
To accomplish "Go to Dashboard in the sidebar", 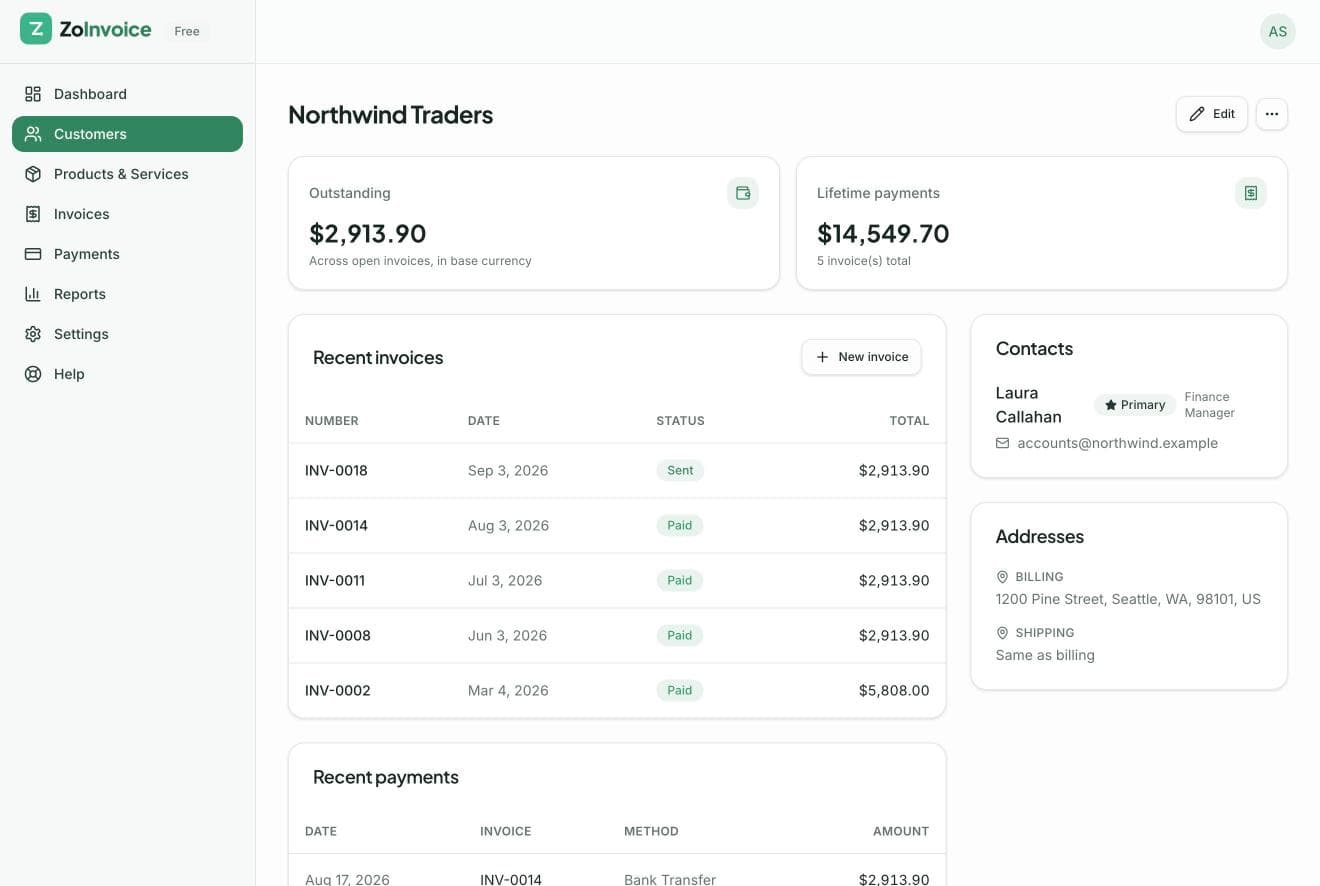I will pos(127,94).
